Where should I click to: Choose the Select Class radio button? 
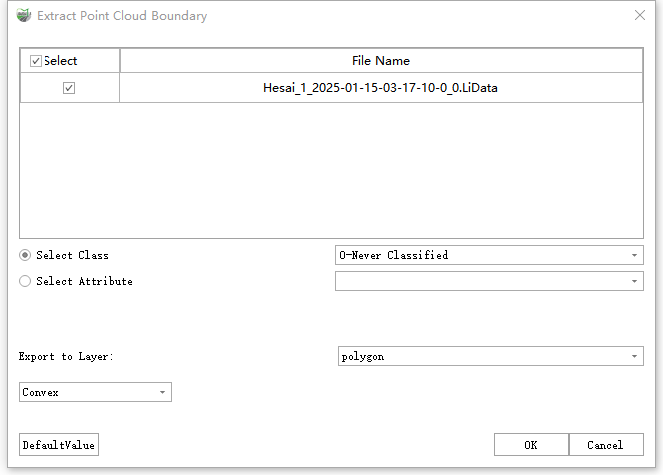26,255
